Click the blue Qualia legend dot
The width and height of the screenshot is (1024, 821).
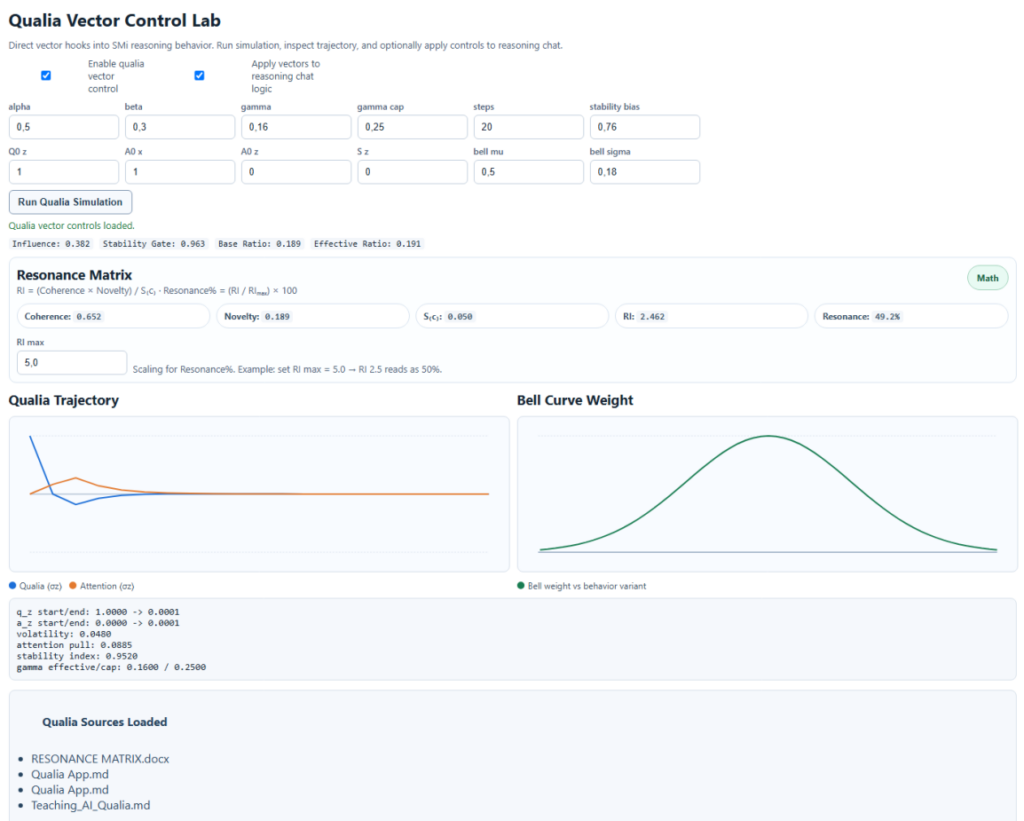point(12,586)
